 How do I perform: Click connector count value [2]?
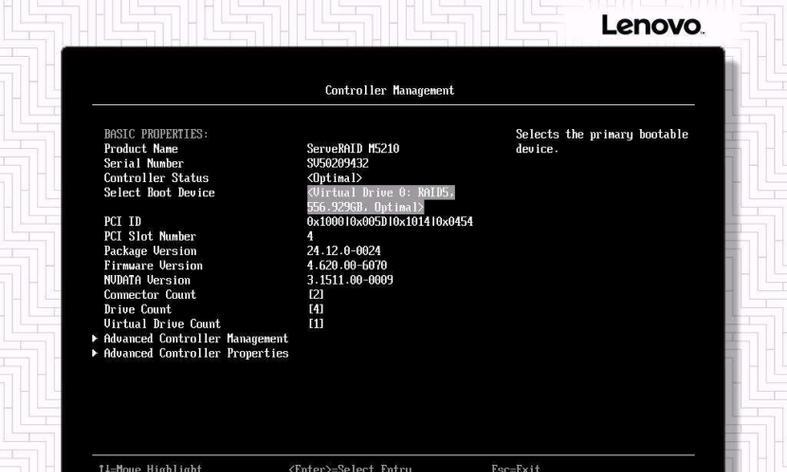[316, 295]
